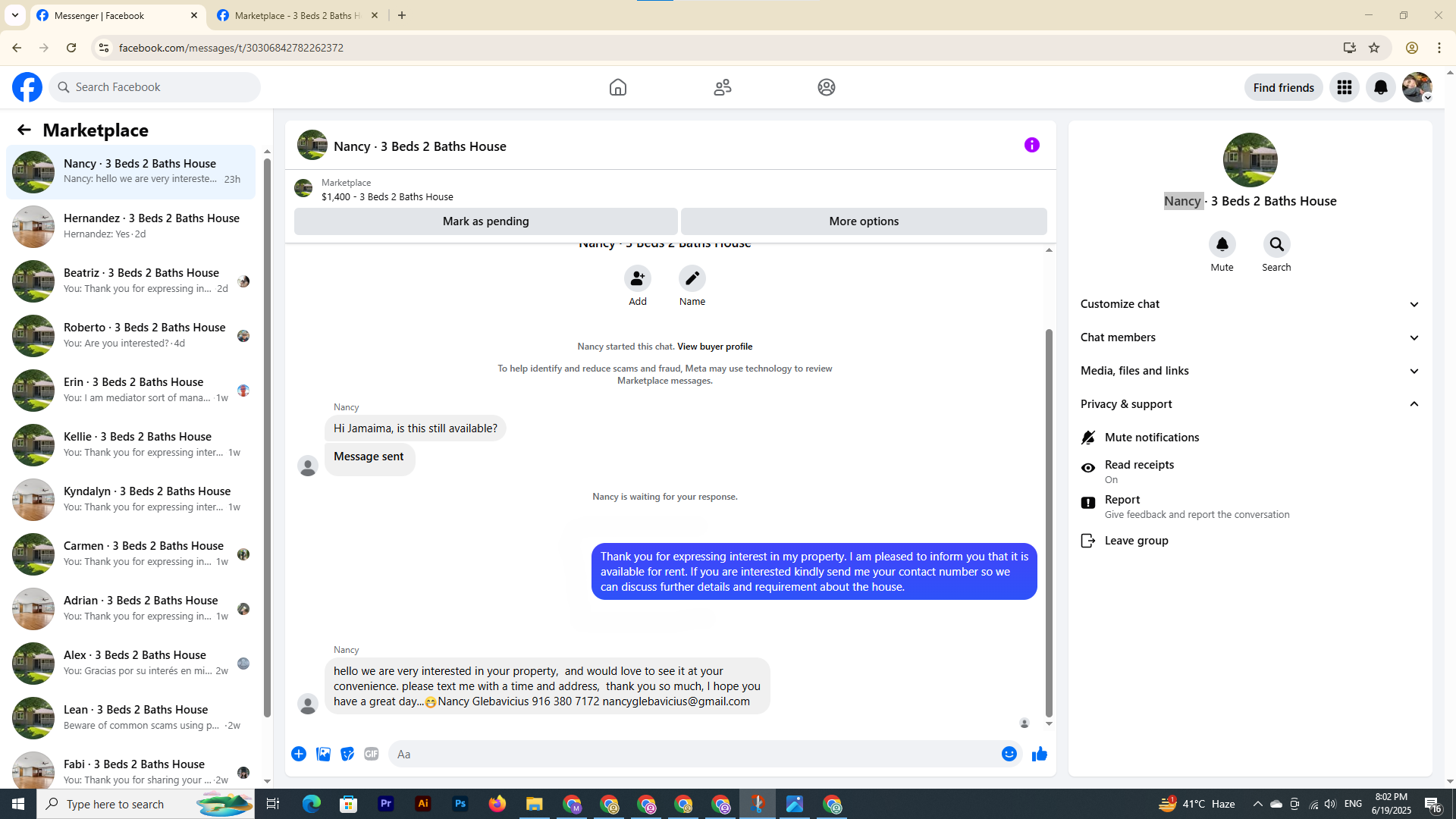Viewport: 1456px width, 819px height.
Task: Collapse Privacy & support section
Action: [1250, 404]
